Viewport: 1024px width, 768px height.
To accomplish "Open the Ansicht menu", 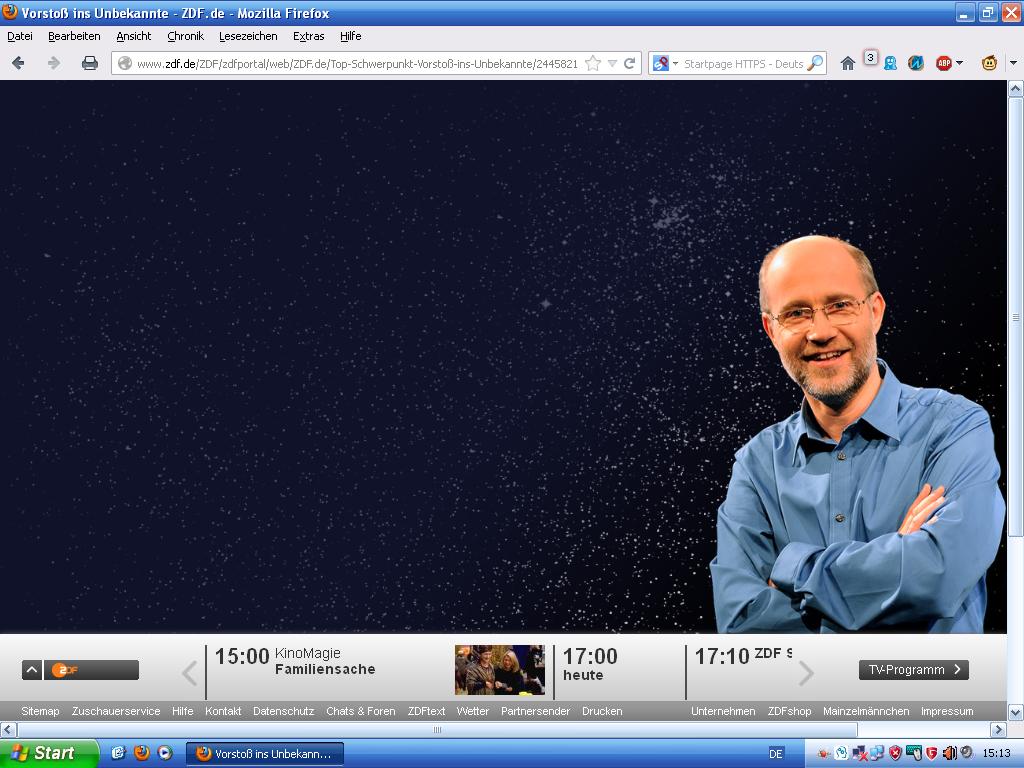I will (133, 36).
